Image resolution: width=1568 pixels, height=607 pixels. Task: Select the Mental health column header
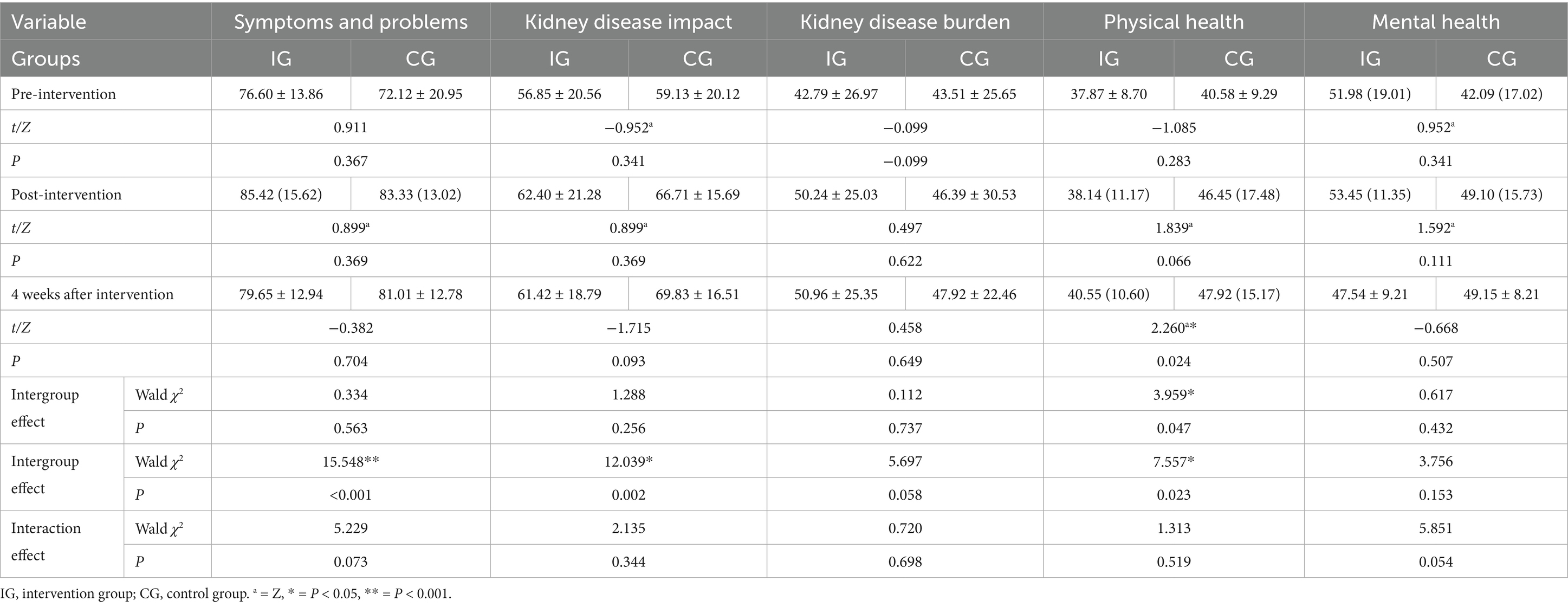point(1435,22)
